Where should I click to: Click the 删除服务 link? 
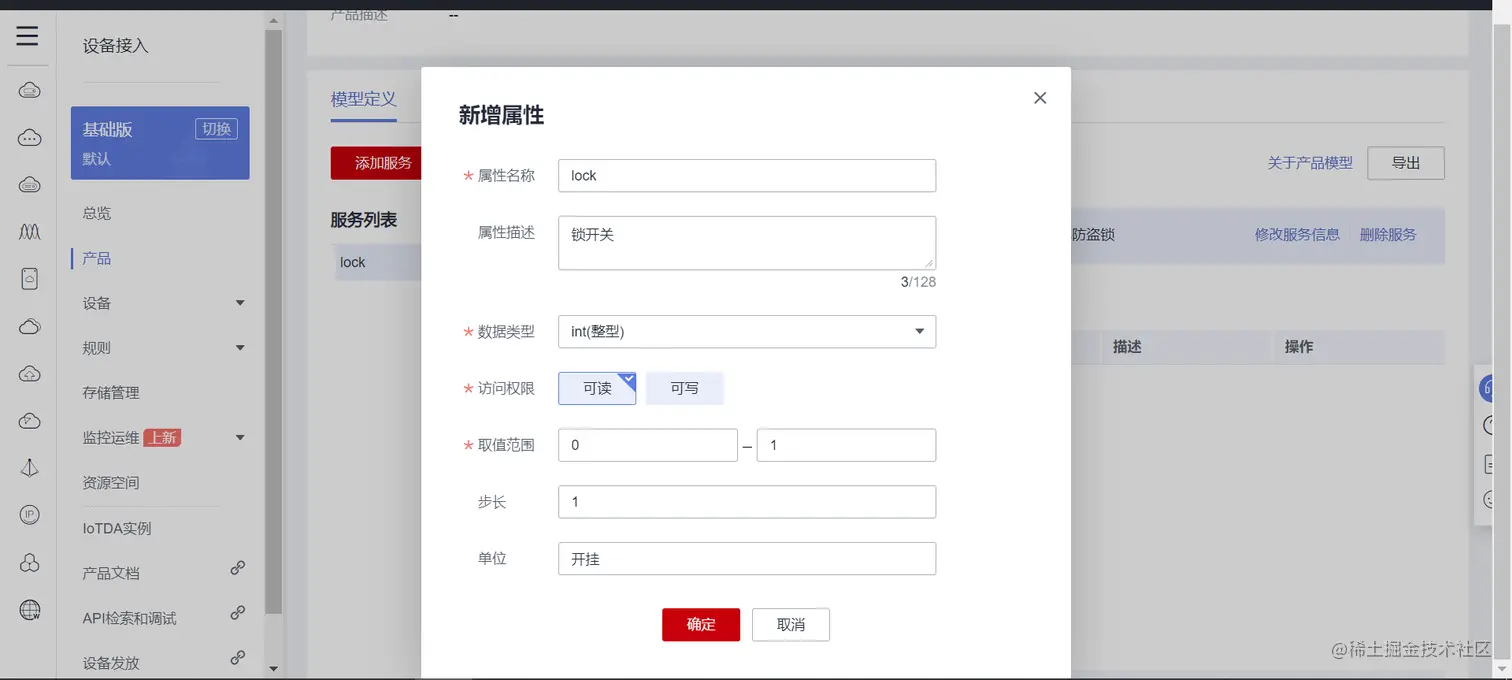pos(1388,234)
